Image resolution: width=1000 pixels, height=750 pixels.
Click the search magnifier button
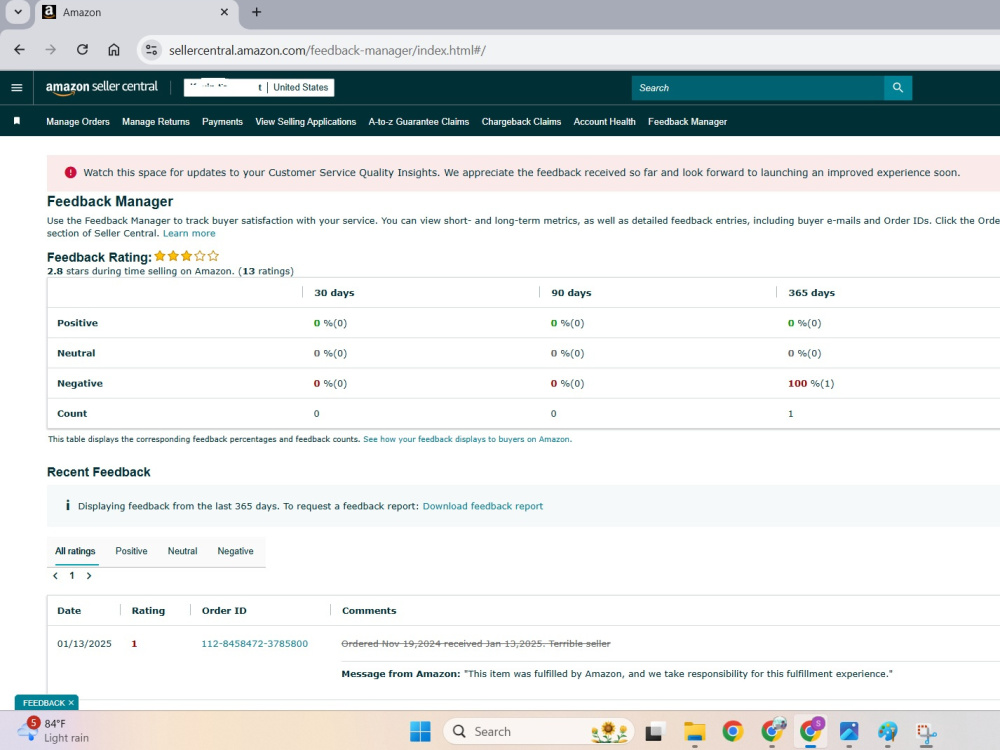898,88
